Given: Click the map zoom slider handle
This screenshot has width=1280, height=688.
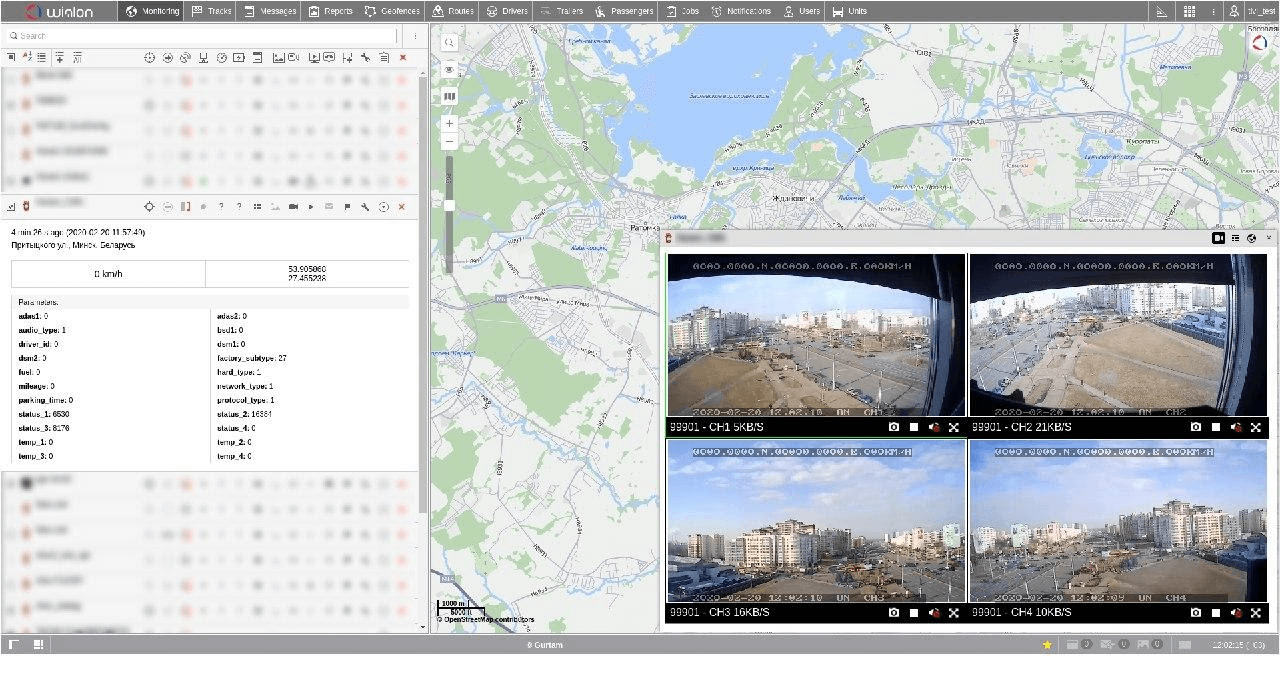Looking at the screenshot, I should (449, 205).
